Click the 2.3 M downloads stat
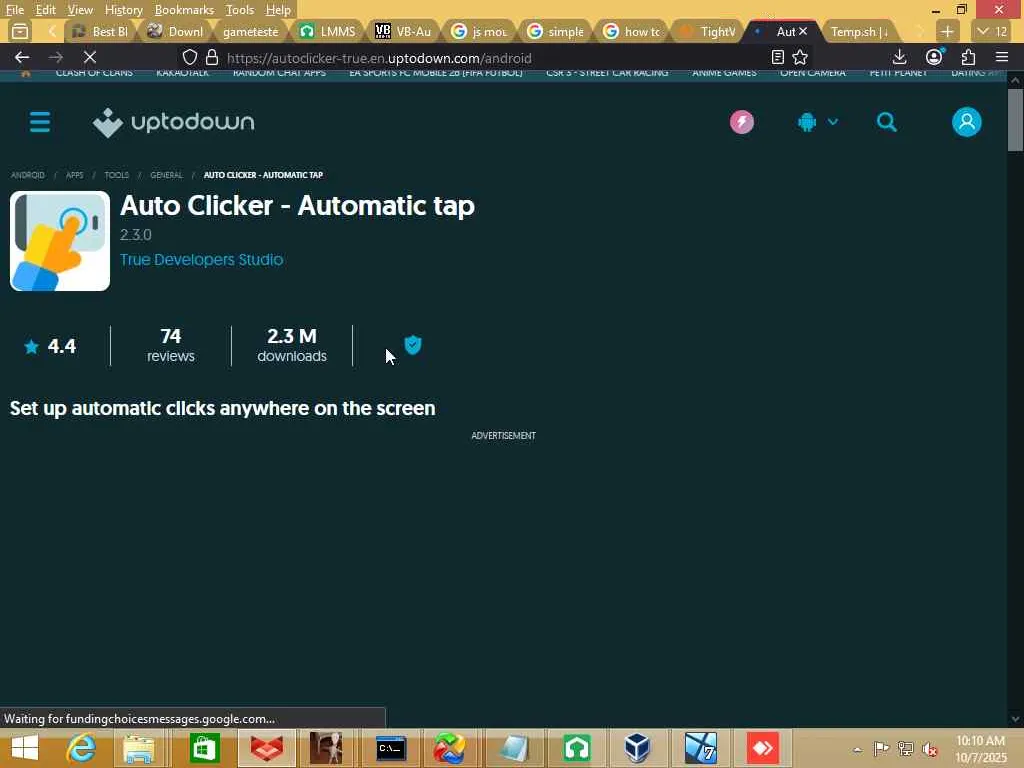The image size is (1024, 768). (292, 345)
